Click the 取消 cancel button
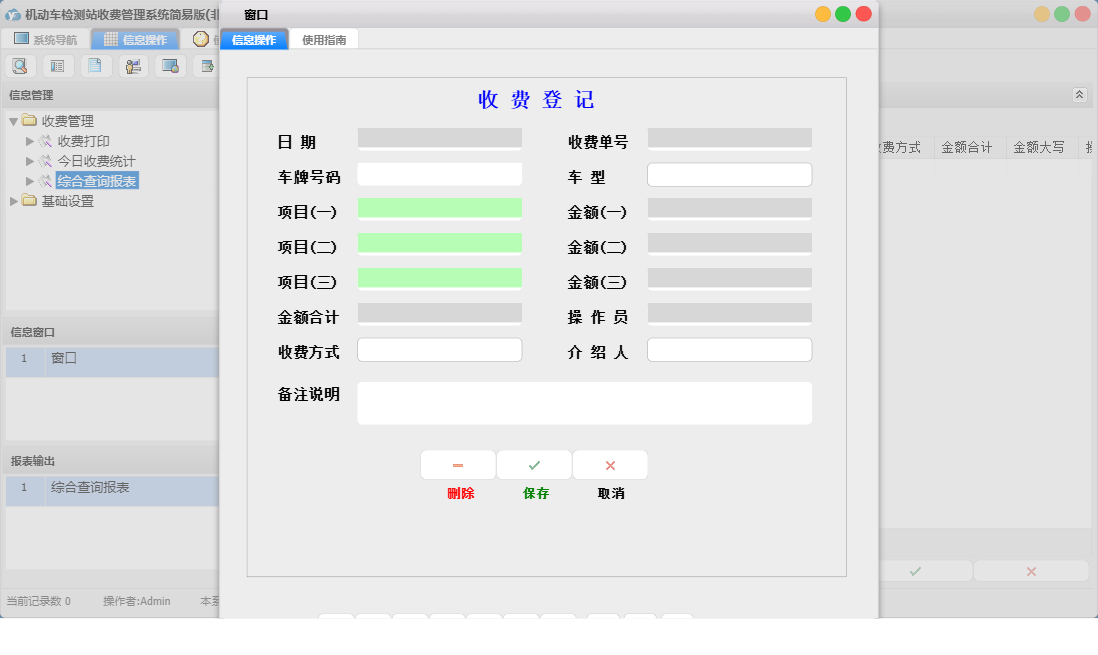 tap(610, 464)
